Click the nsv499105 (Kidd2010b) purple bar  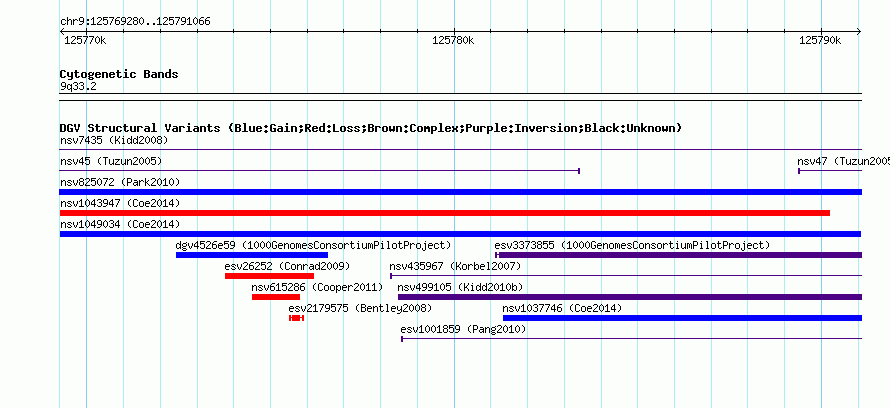point(630,297)
